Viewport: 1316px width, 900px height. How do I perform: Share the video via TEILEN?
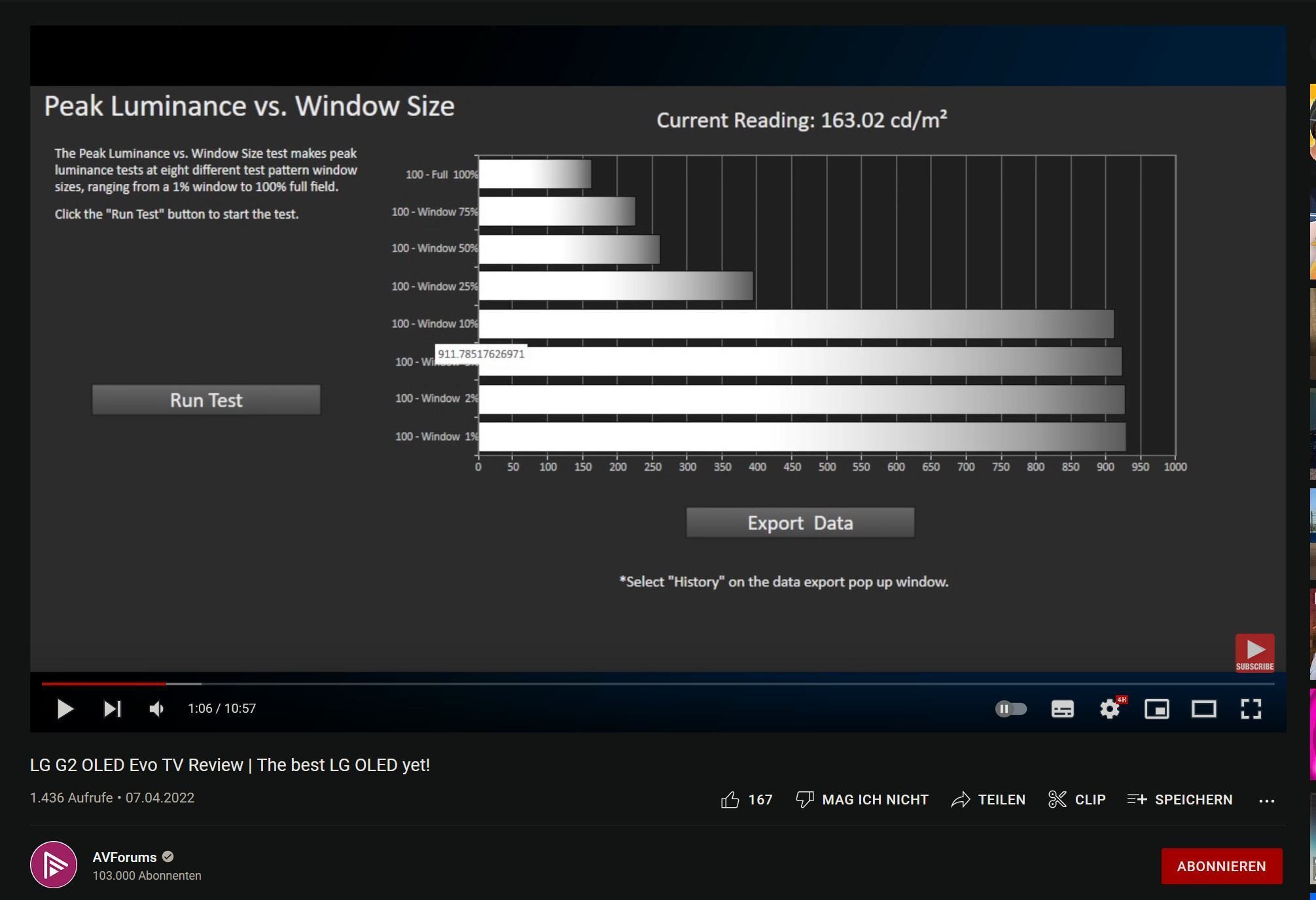(x=988, y=800)
